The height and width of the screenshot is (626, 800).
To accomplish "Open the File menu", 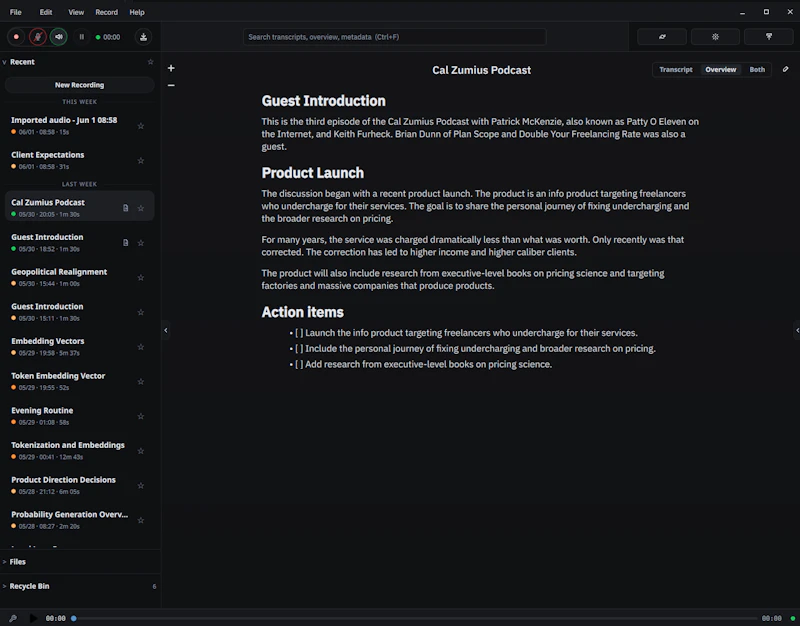I will tap(16, 12).
